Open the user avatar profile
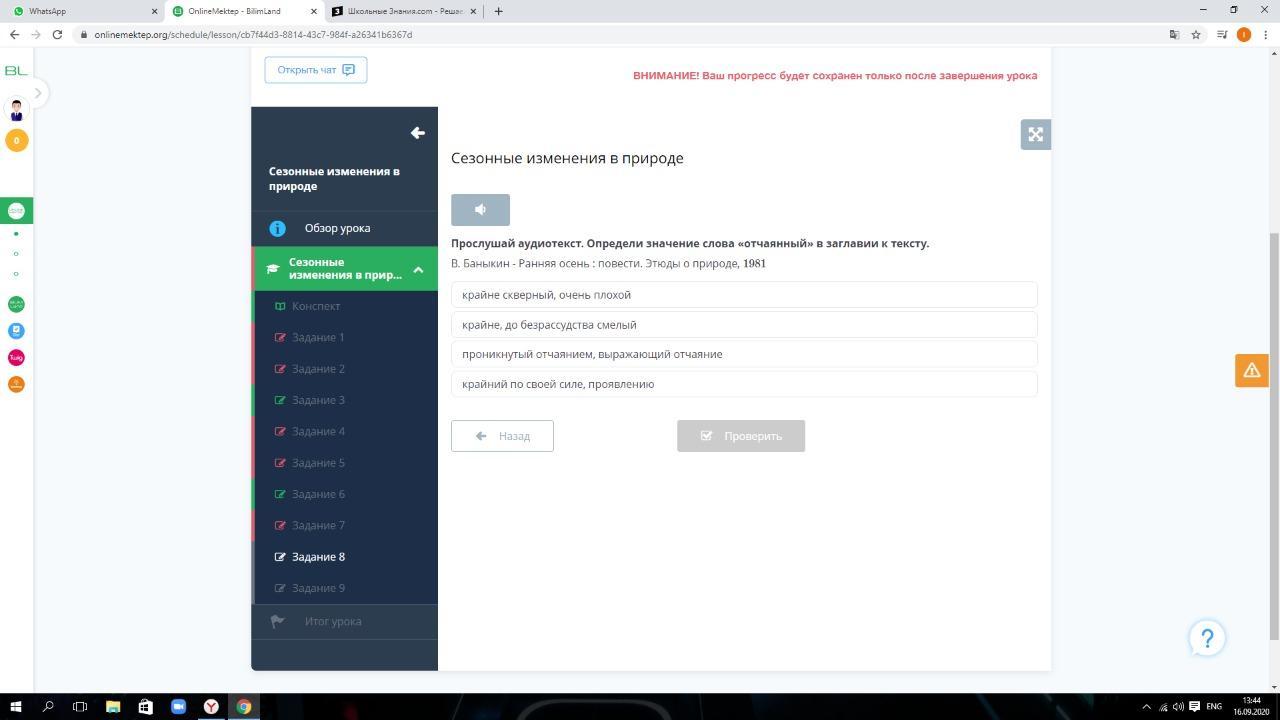Viewport: 1280px width, 720px height. [x=16, y=110]
